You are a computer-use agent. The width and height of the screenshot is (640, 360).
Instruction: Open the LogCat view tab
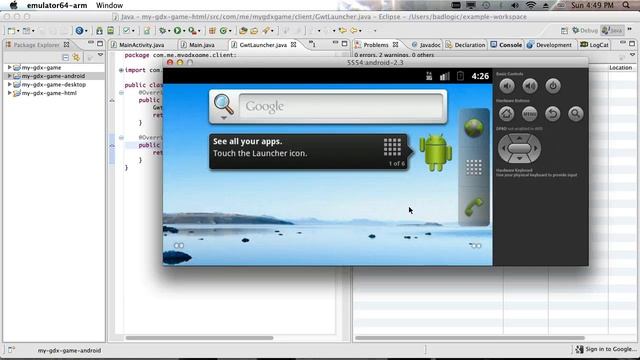[594, 45]
